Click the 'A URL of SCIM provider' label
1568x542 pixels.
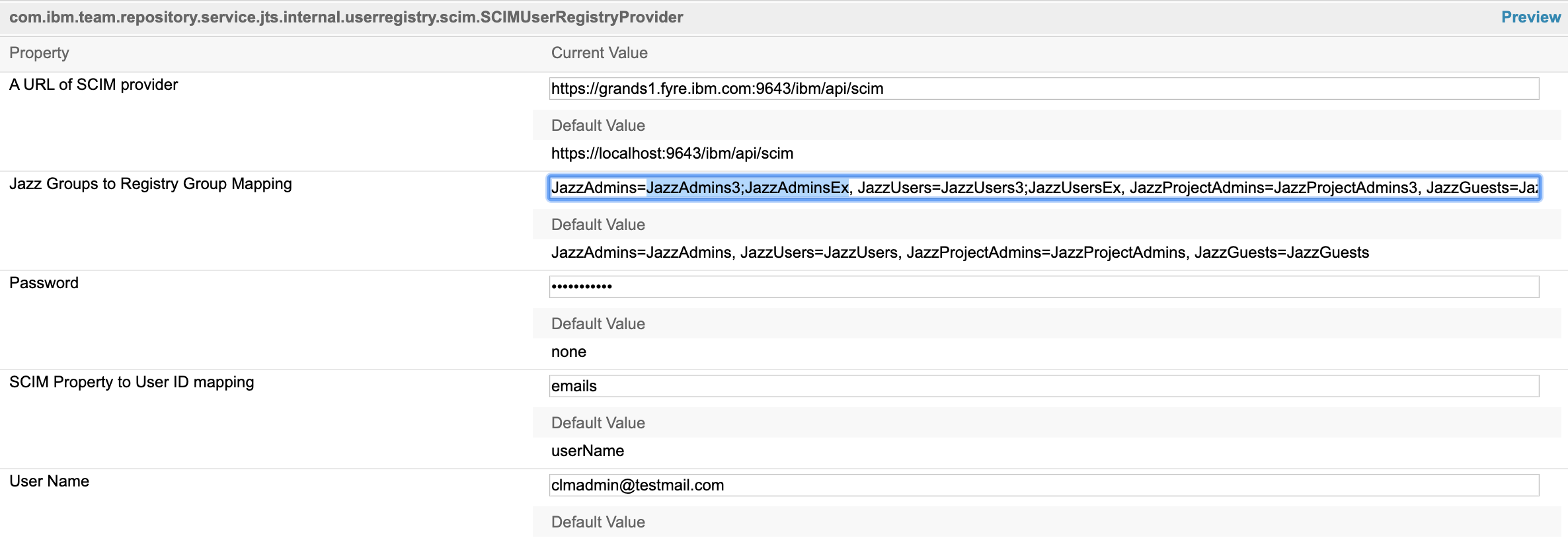(93, 85)
